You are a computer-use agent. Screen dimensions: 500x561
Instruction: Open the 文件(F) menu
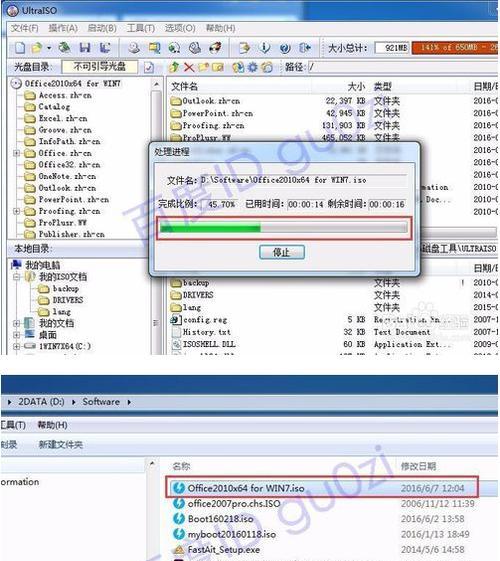[24, 28]
